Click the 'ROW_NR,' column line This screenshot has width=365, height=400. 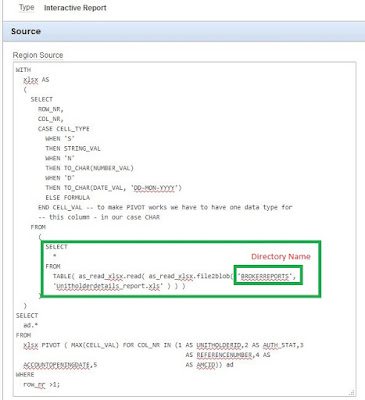[x=51, y=109]
